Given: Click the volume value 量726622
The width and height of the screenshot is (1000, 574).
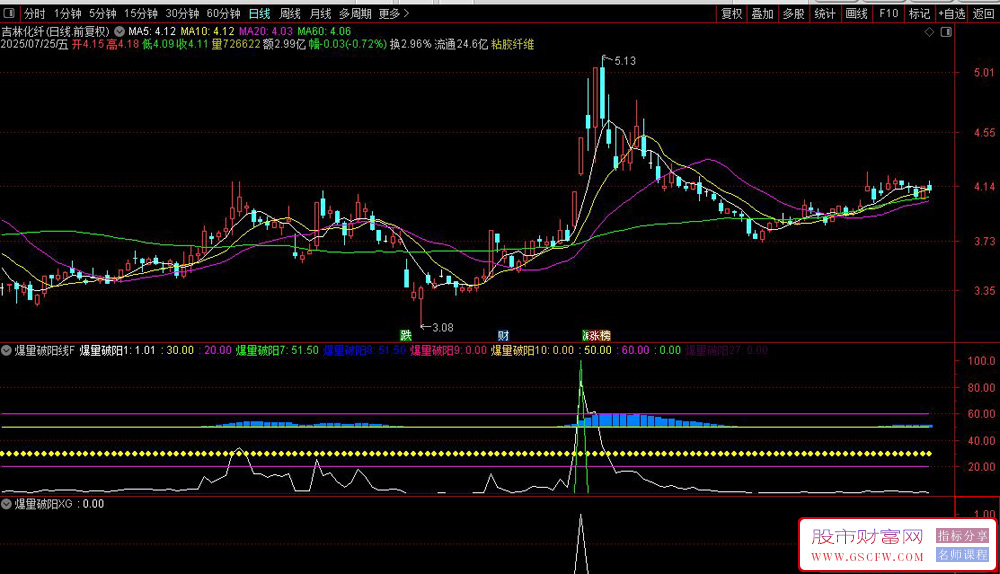Looking at the screenshot, I should pyautogui.click(x=236, y=44).
